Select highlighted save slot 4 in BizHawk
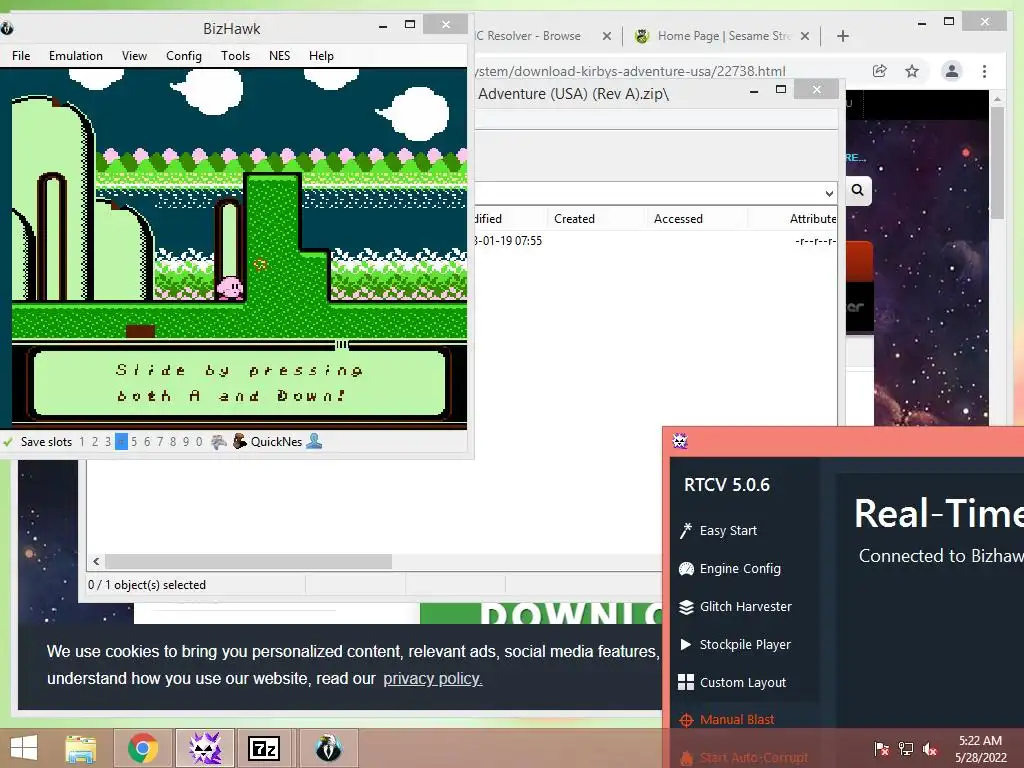The height and width of the screenshot is (768, 1024). coord(121,441)
